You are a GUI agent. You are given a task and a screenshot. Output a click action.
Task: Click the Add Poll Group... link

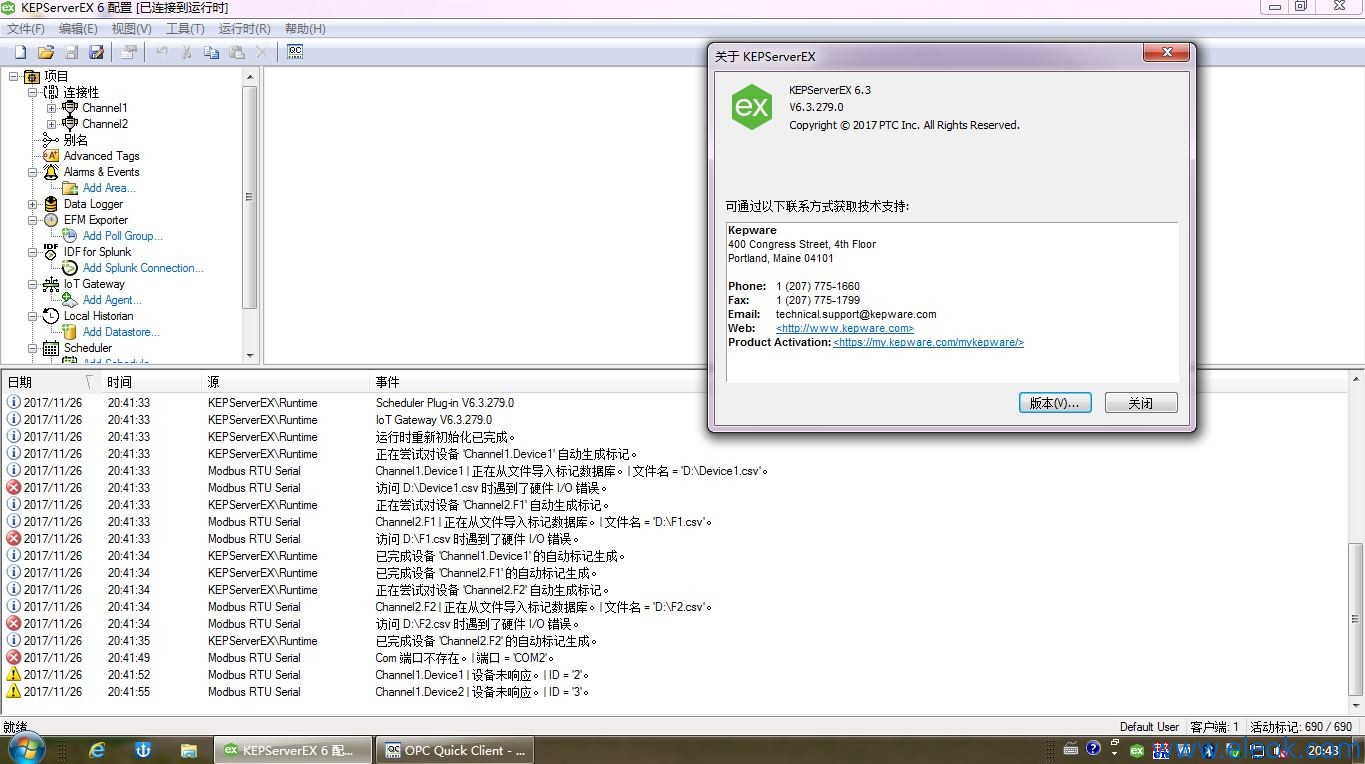click(x=122, y=236)
